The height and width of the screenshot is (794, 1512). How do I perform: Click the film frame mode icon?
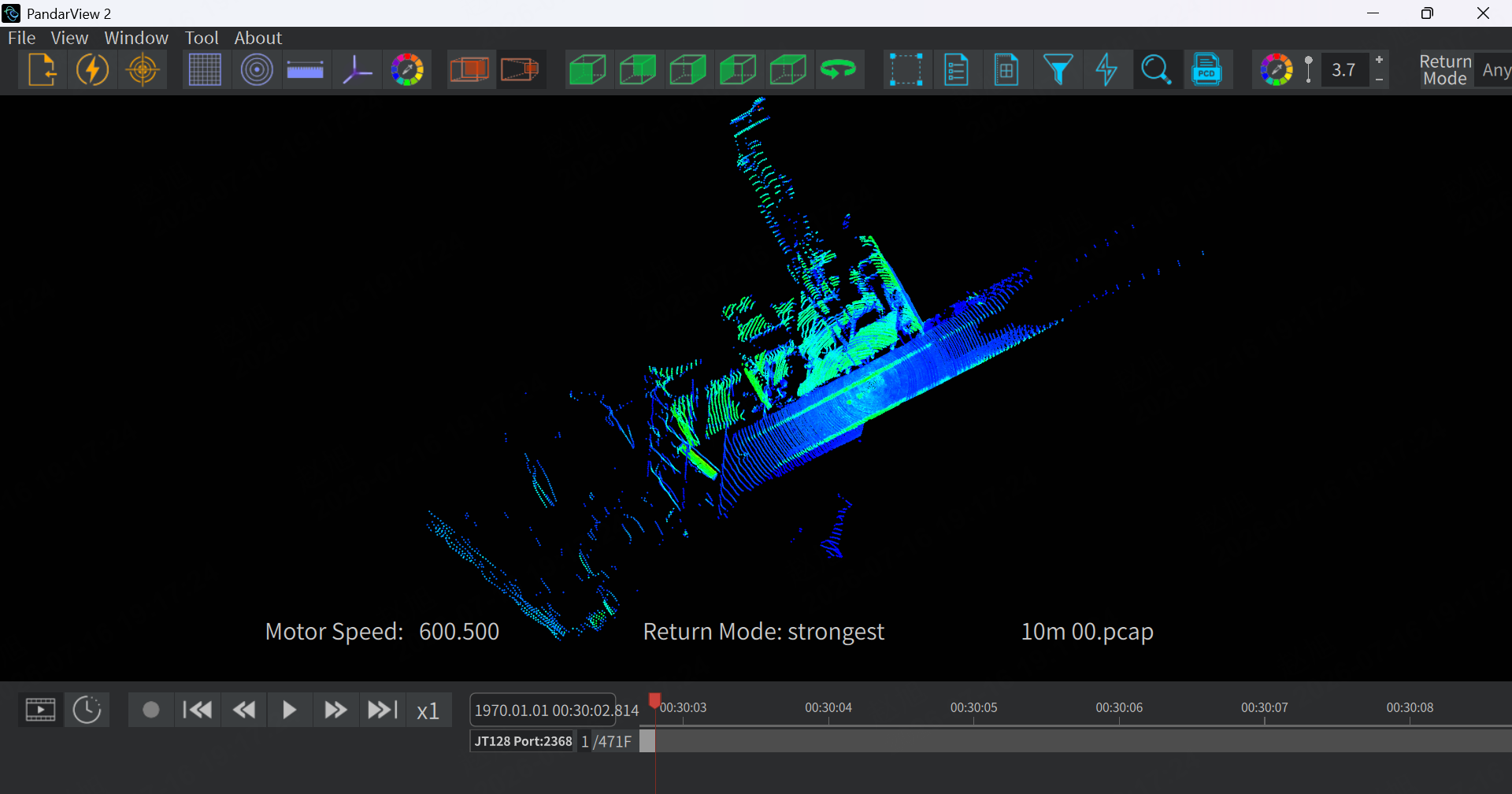pos(40,710)
